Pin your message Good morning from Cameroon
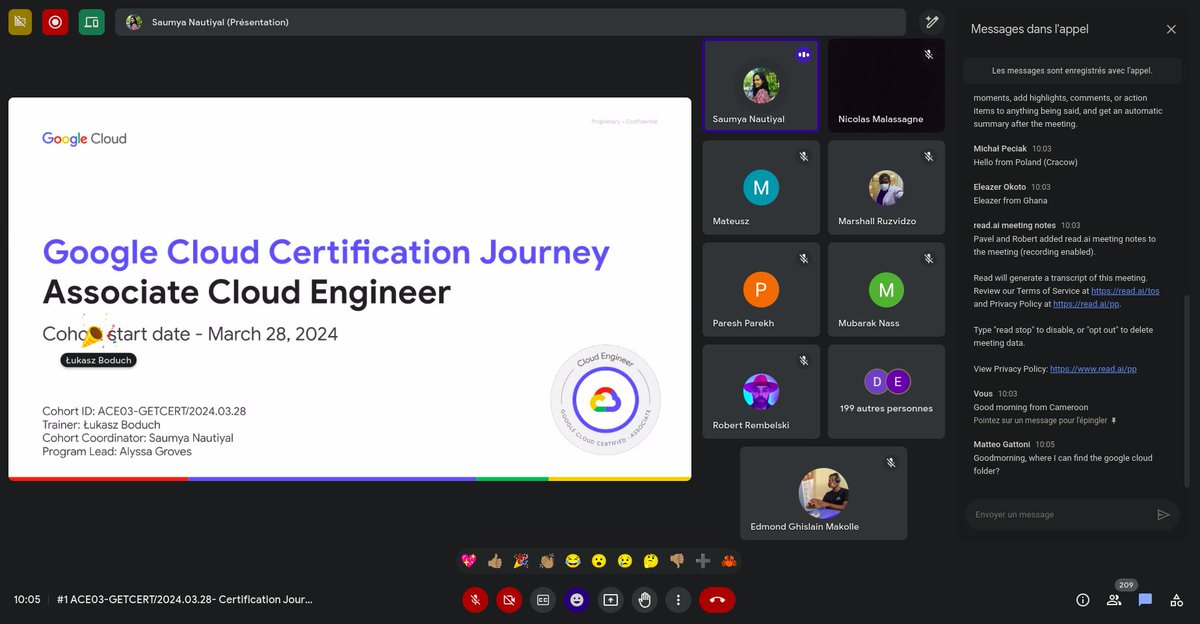 click(1112, 421)
